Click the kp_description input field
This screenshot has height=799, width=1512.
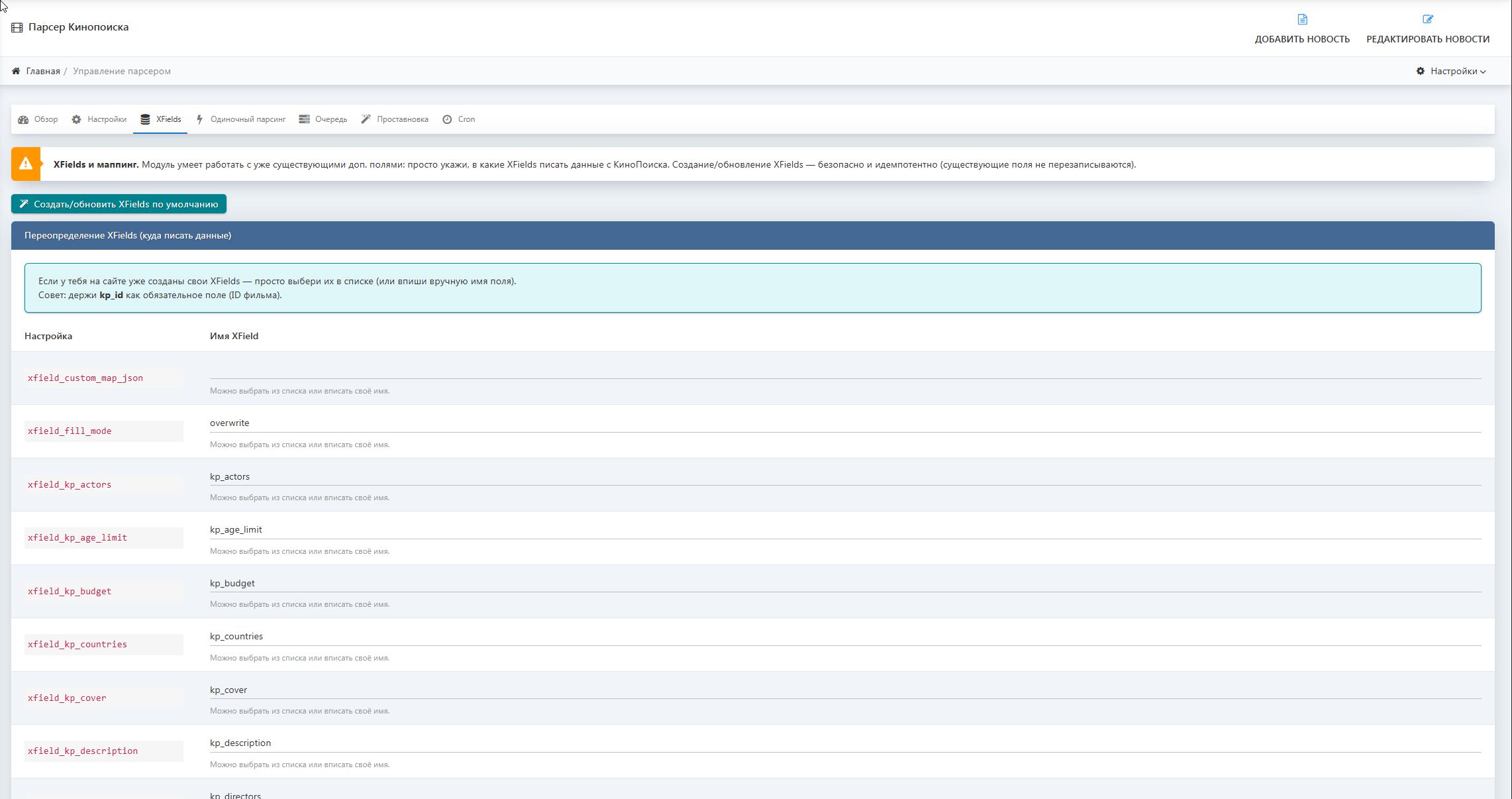(x=844, y=743)
